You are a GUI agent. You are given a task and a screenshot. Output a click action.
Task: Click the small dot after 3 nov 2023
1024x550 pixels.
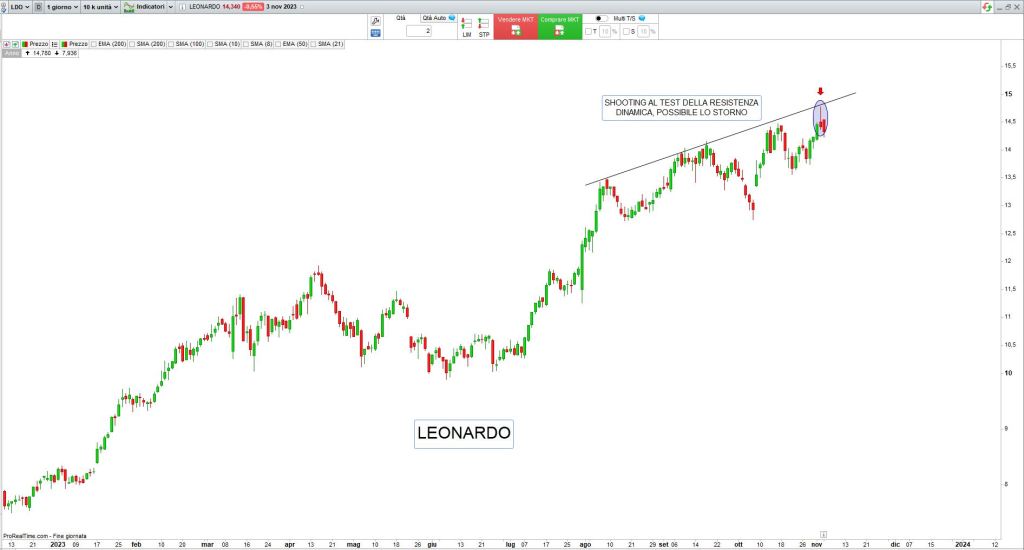(302, 7)
